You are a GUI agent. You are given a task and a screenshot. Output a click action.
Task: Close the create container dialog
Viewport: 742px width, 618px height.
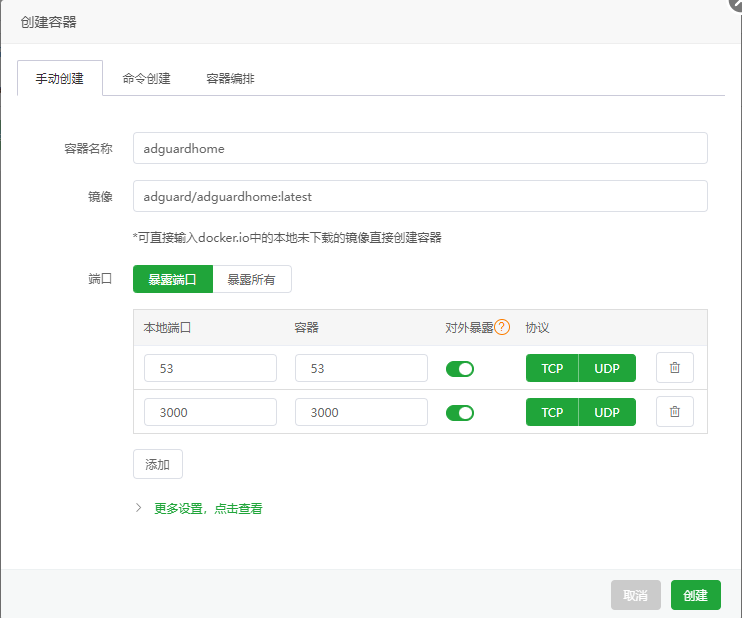point(736,3)
